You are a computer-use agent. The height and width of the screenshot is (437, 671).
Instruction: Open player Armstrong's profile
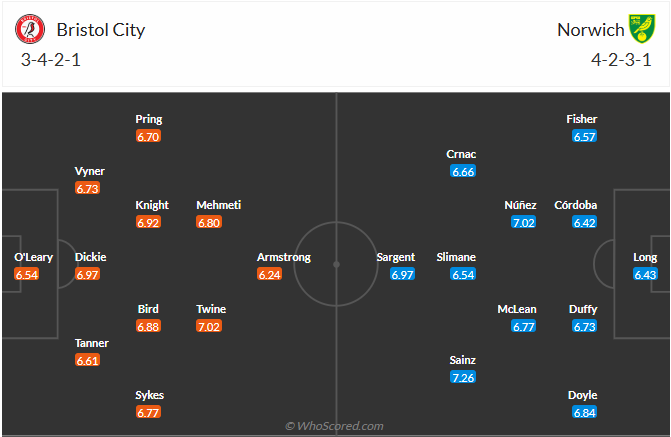pyautogui.click(x=284, y=257)
